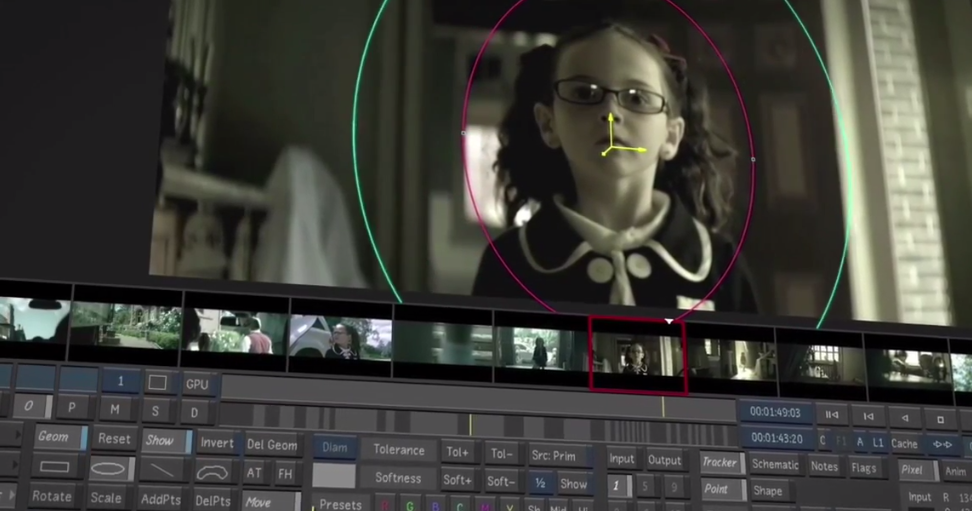Click the L1 layer button
Screen dimensions: 972x511
[x=878, y=443]
